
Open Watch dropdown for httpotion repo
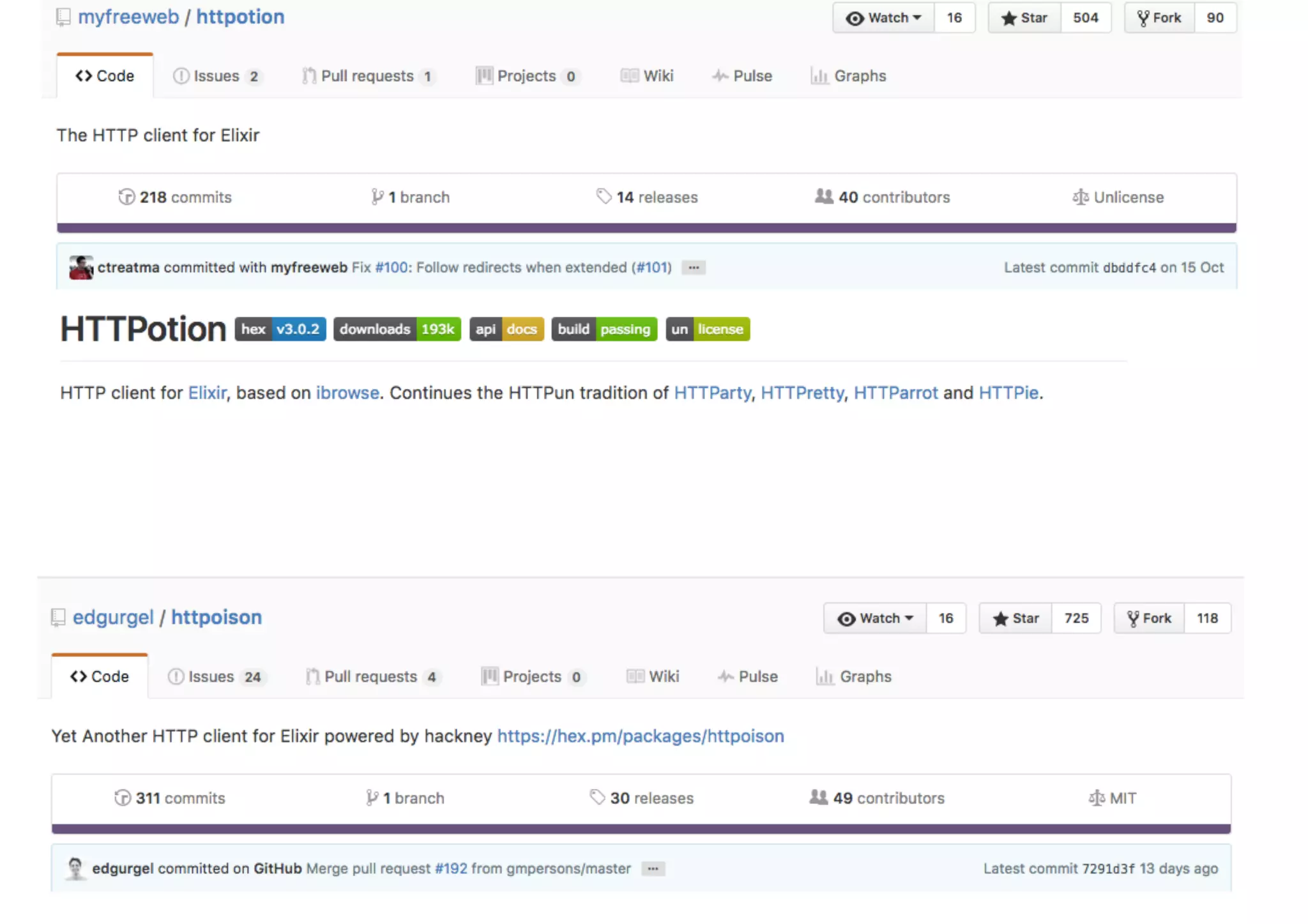point(883,18)
